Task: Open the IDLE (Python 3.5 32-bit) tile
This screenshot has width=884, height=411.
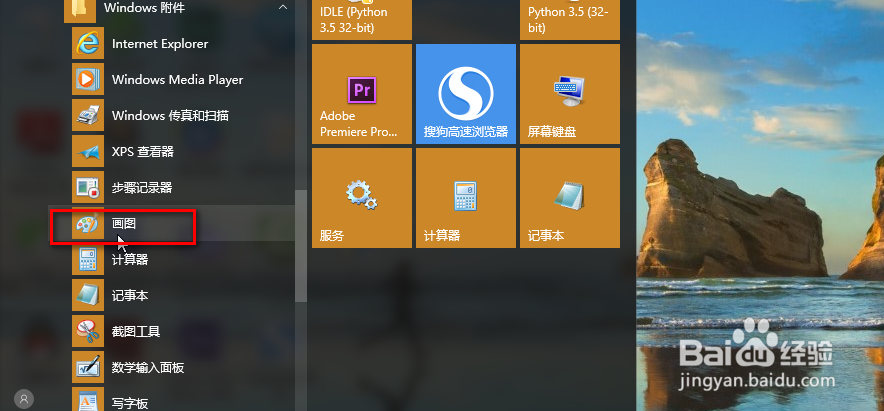Action: 362,20
